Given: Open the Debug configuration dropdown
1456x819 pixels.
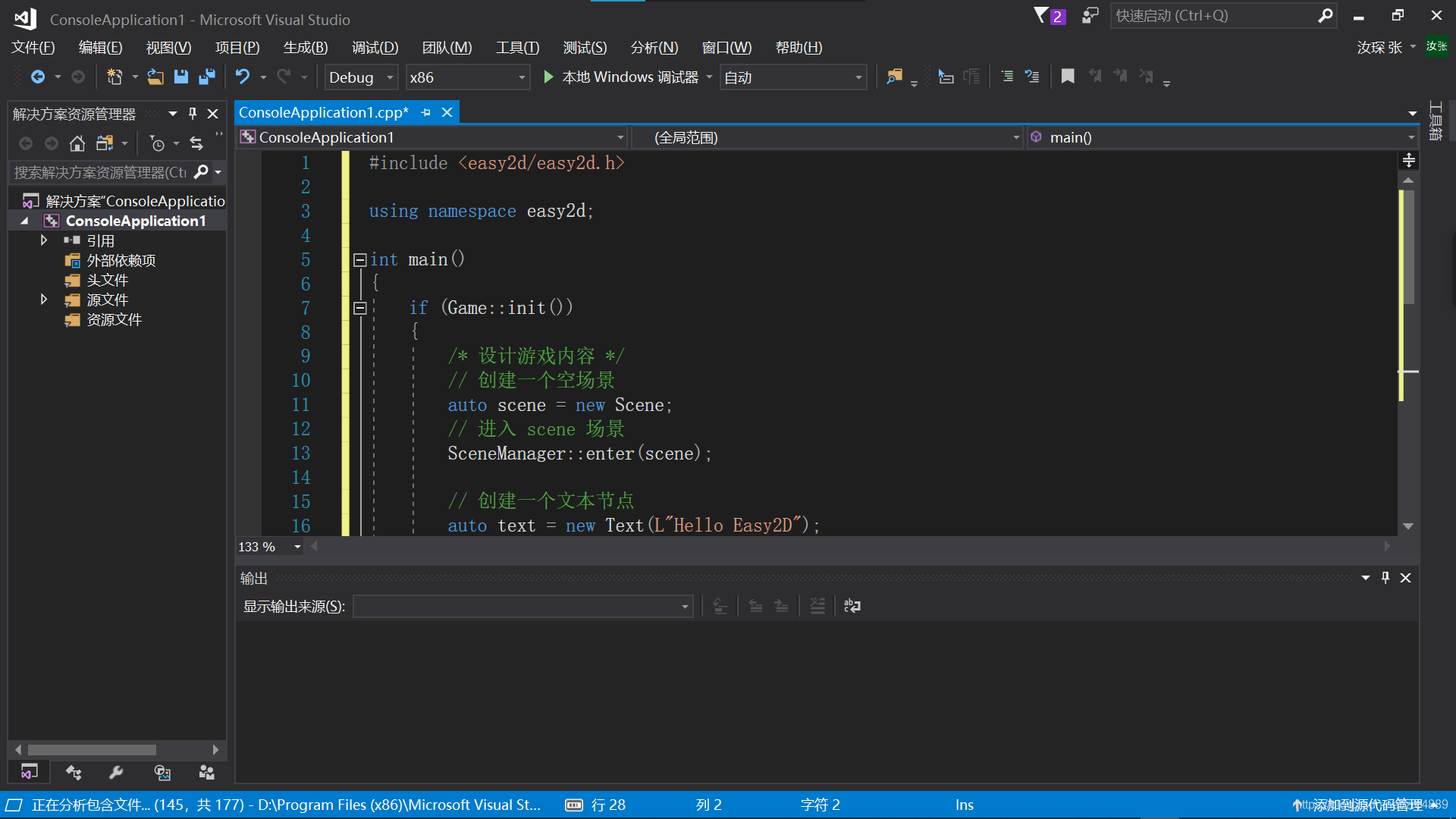Looking at the screenshot, I should 389,77.
